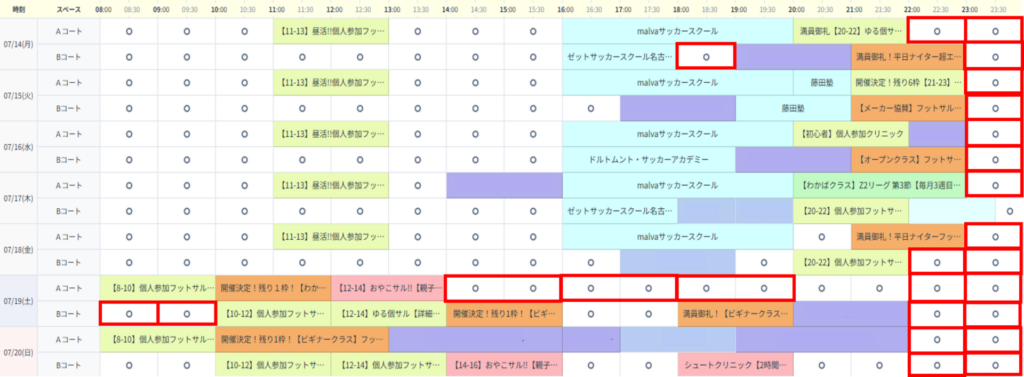Click the 16:00 time column header
The image size is (1024, 377).
point(566,10)
